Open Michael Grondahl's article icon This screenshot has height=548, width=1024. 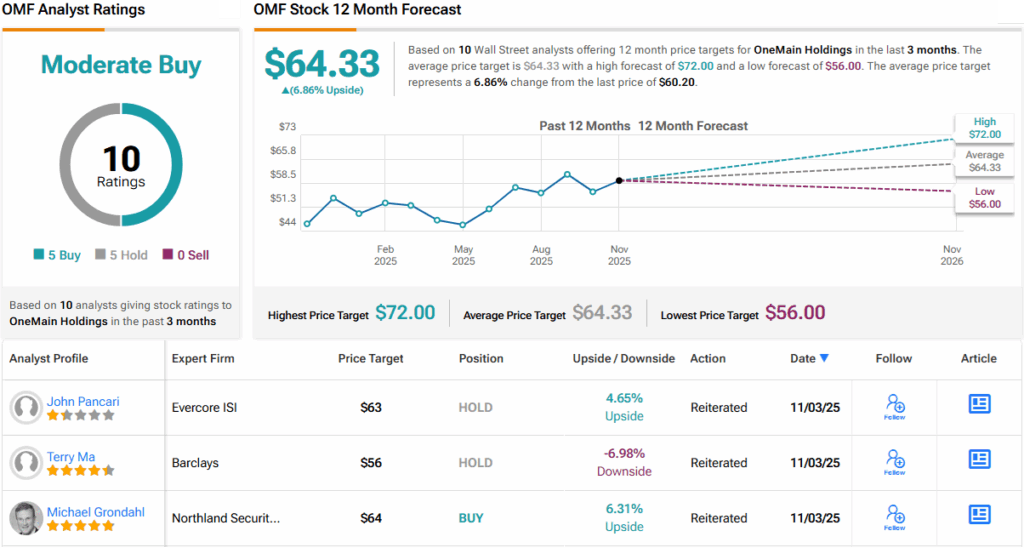point(979,515)
